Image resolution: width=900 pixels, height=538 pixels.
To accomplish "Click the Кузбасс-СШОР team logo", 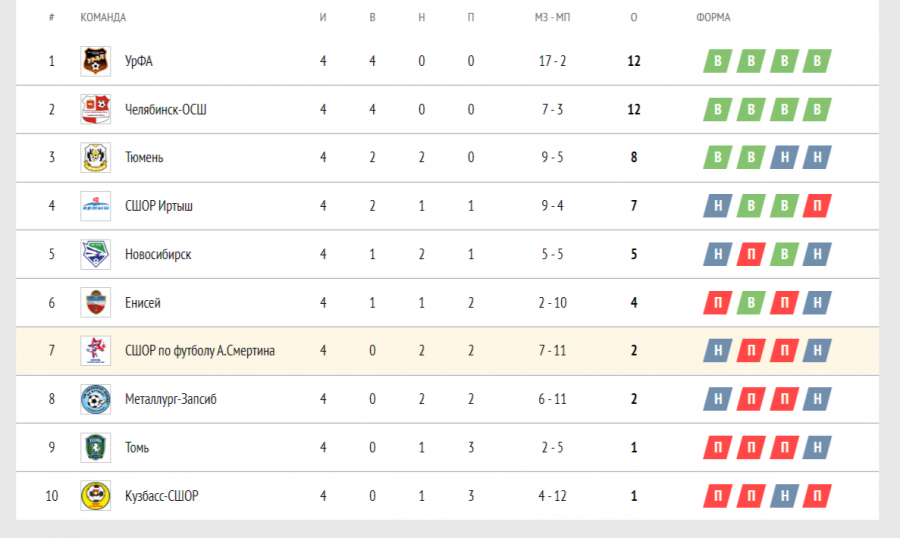I will tap(95, 496).
